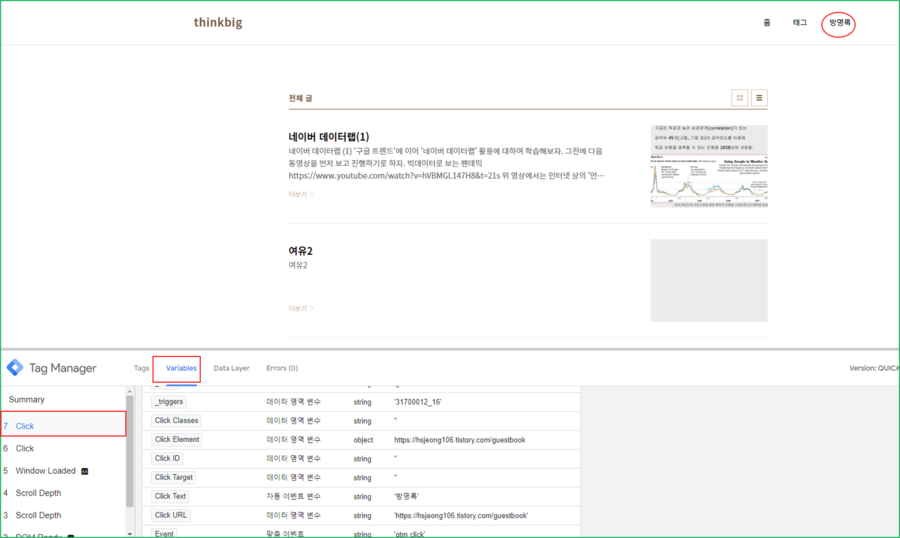
Task: Click the Click URL guestbook string value
Action: click(x=461, y=516)
